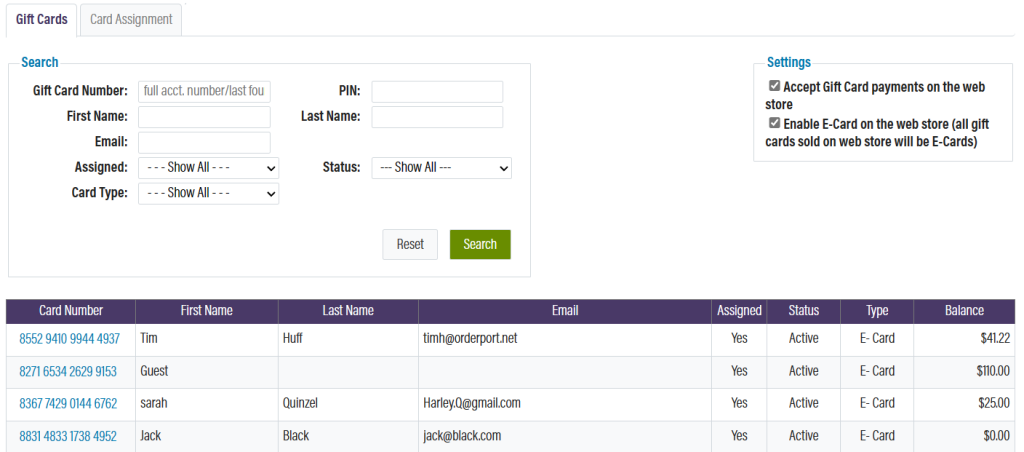Expand the Card Type dropdown

tap(208, 193)
